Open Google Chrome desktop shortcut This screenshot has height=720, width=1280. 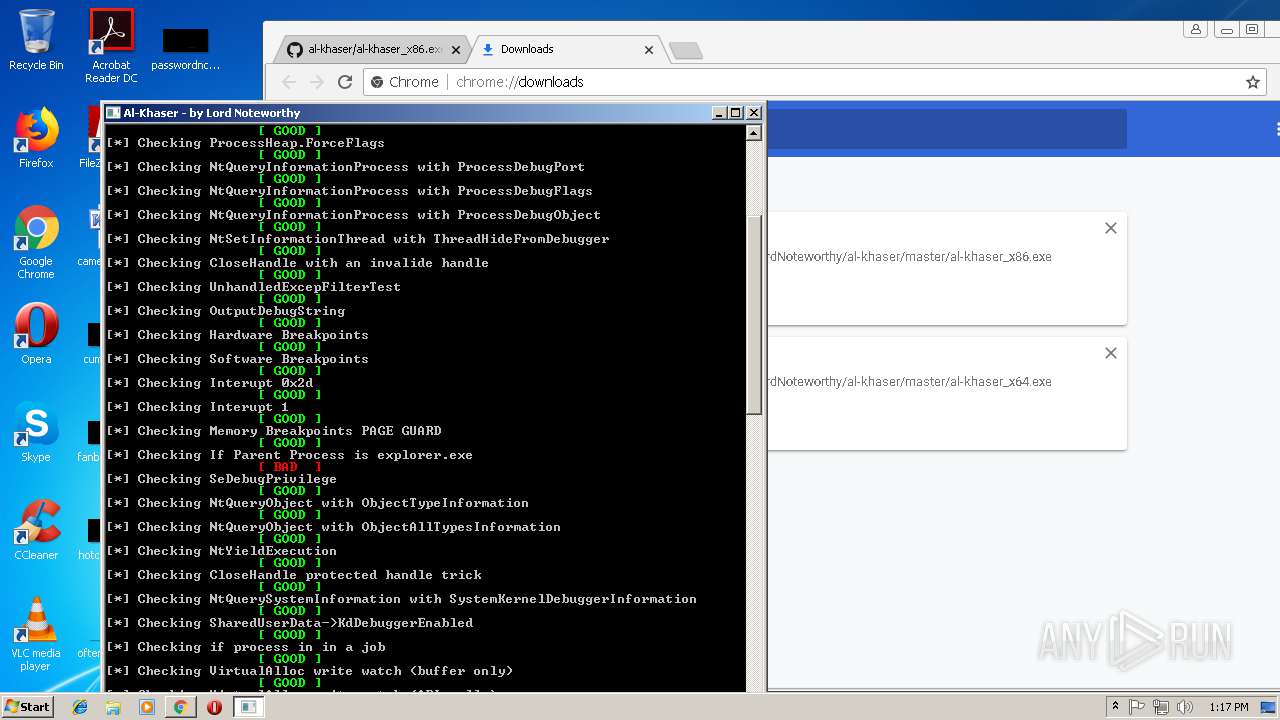[36, 242]
